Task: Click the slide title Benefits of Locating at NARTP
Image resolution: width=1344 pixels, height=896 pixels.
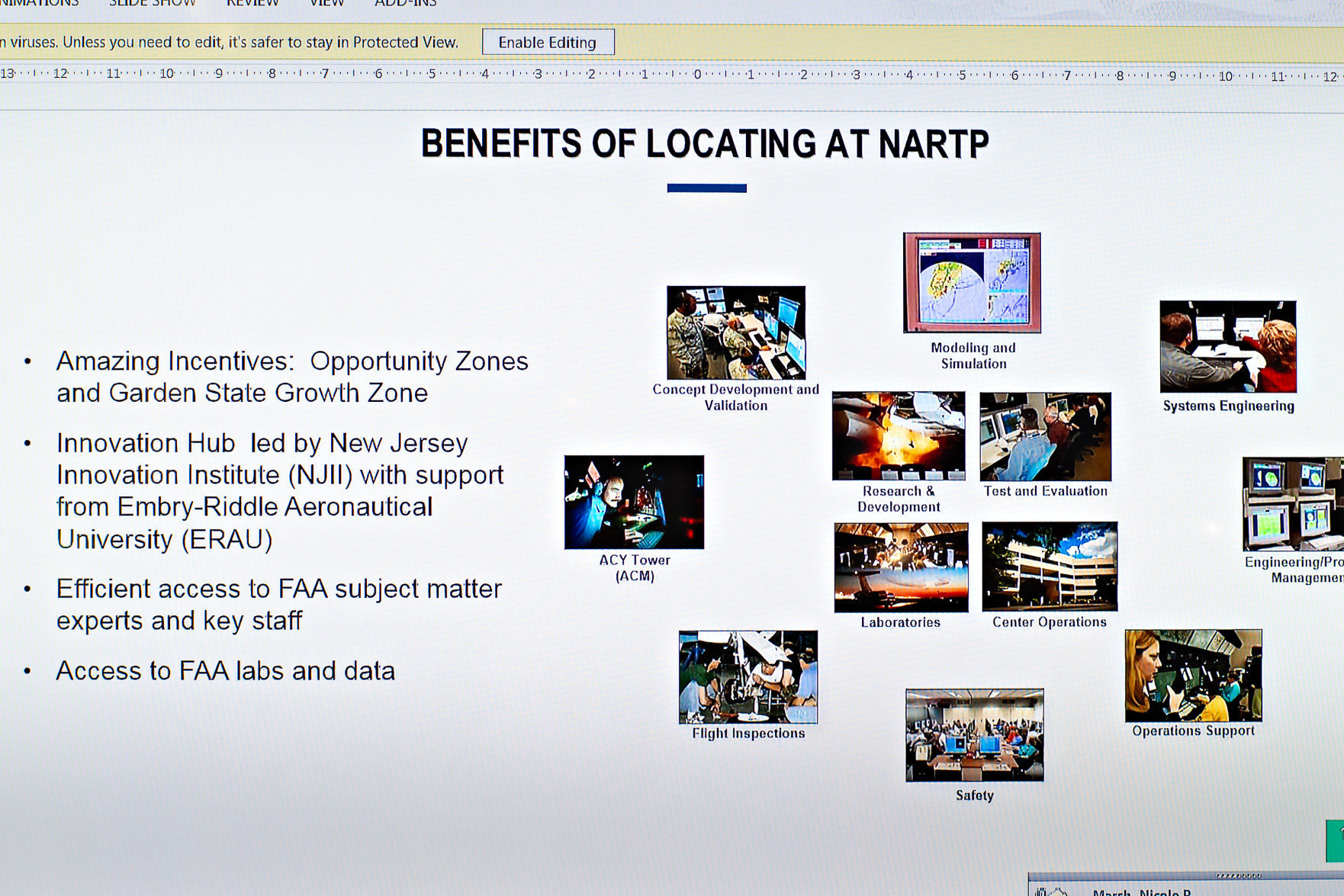Action: coord(705,143)
